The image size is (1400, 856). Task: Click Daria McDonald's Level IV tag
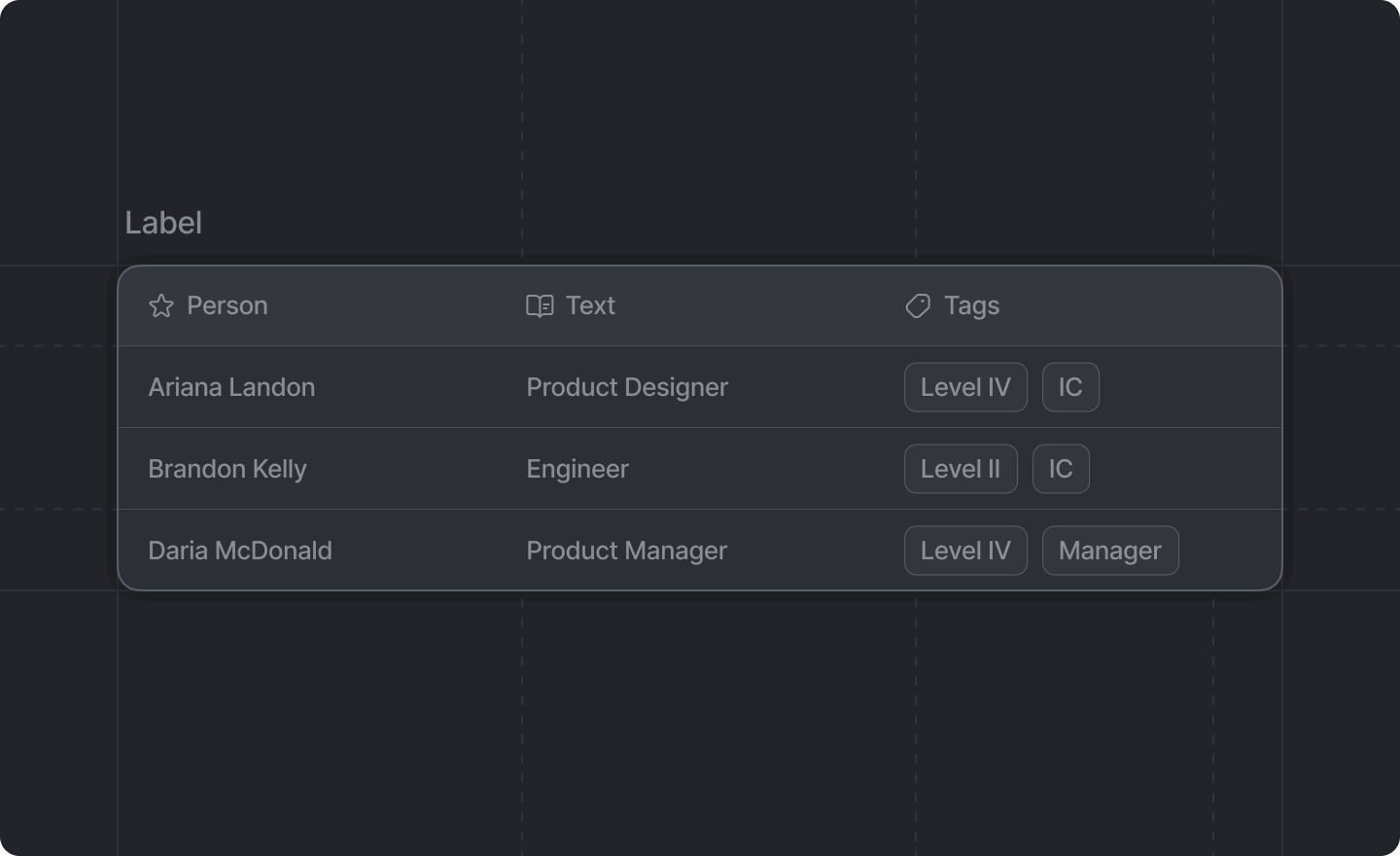965,551
